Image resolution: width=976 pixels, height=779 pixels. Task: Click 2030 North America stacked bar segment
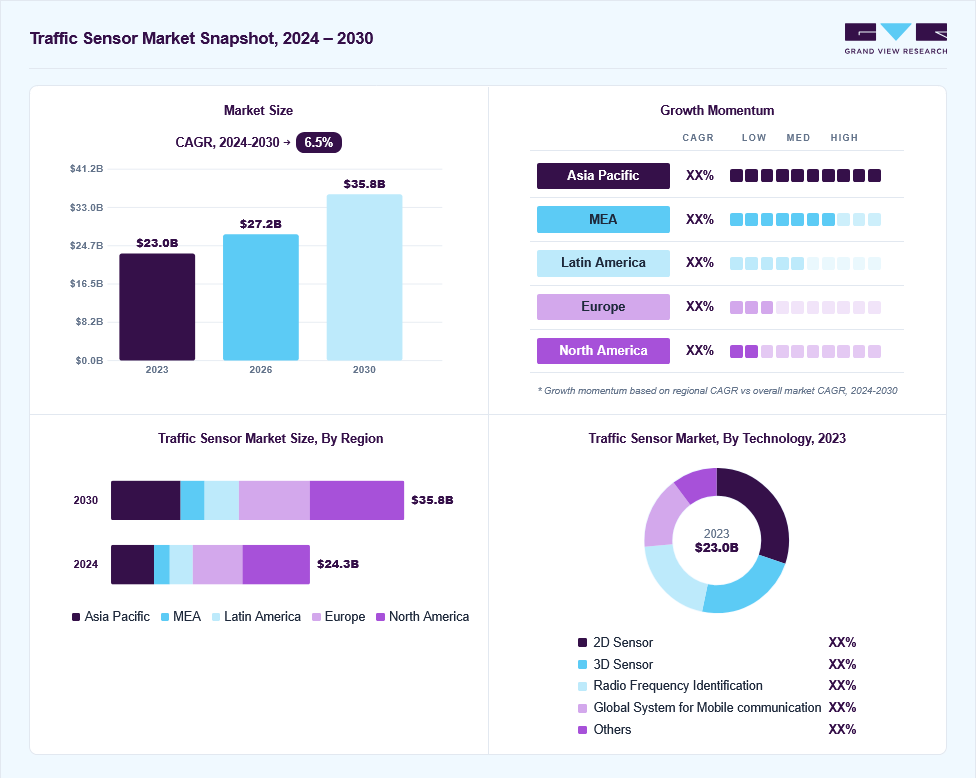pos(357,500)
